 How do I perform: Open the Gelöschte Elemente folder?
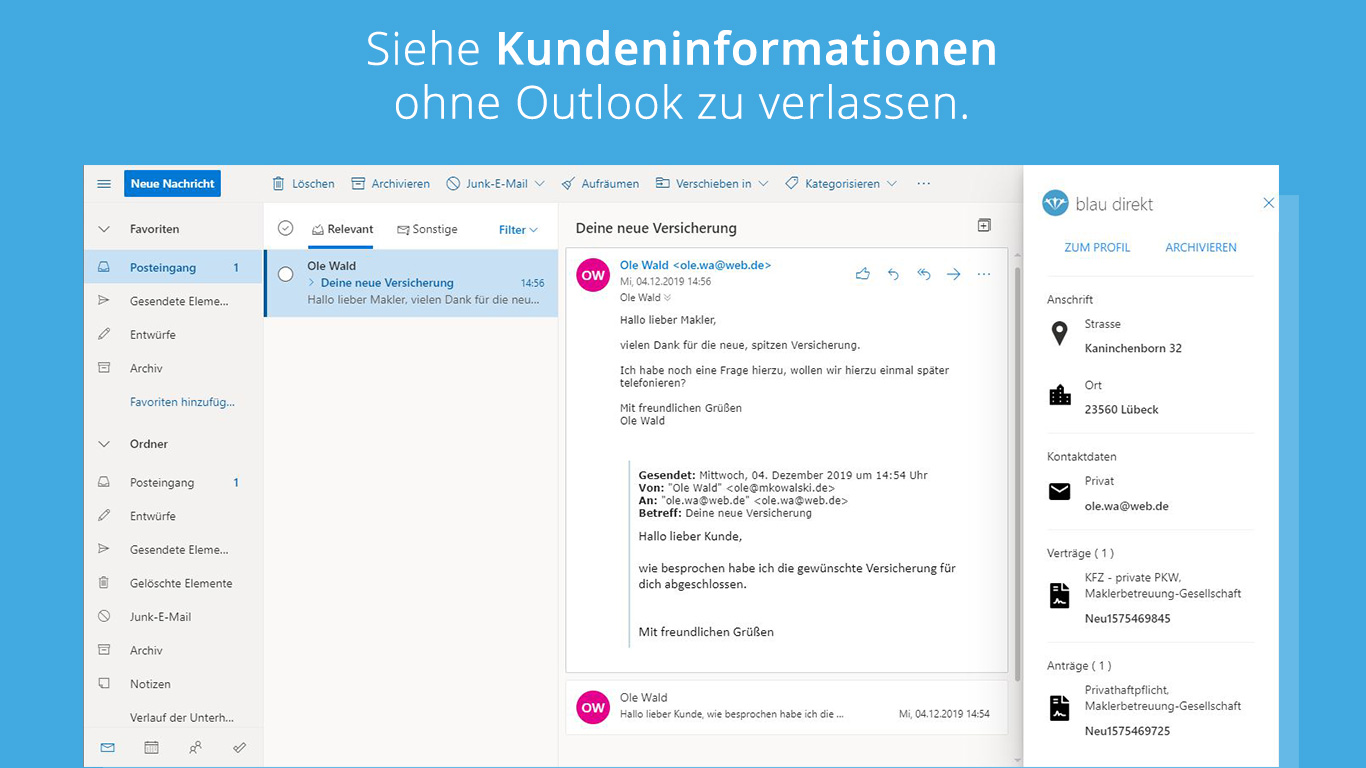173,583
